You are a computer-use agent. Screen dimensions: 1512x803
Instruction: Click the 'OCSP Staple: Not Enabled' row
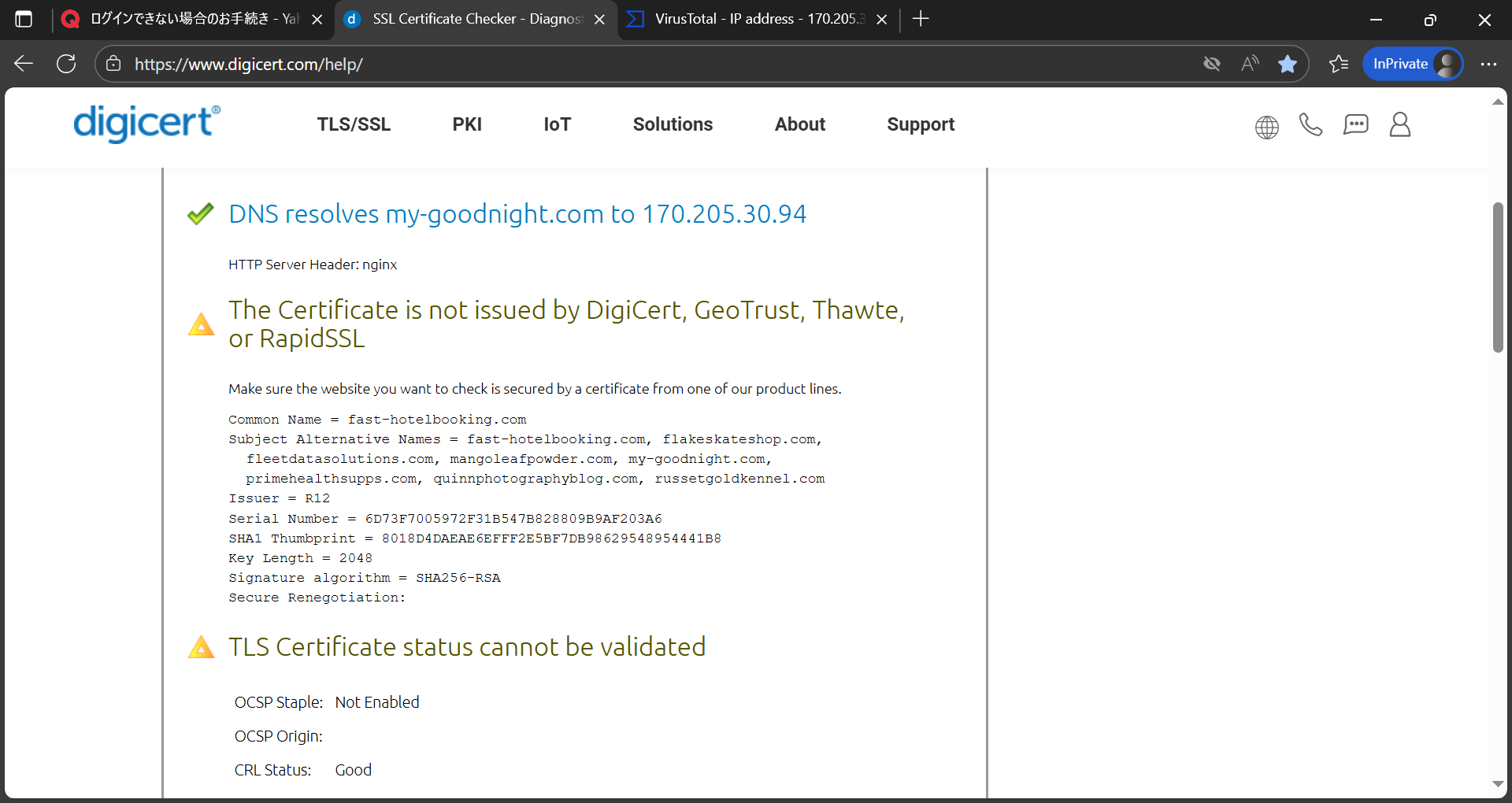pyautogui.click(x=327, y=702)
